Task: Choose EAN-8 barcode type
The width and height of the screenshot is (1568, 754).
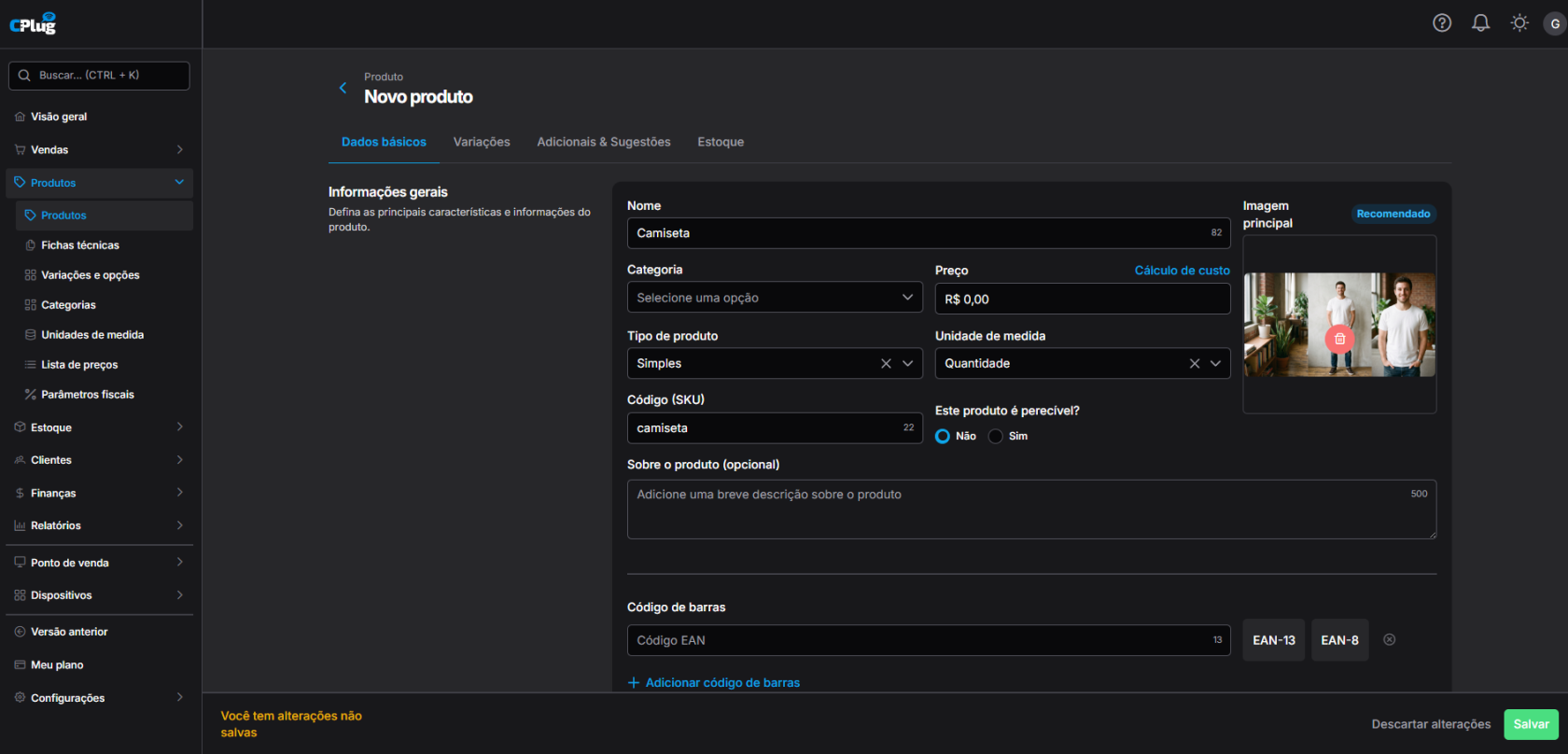Action: [1339, 640]
